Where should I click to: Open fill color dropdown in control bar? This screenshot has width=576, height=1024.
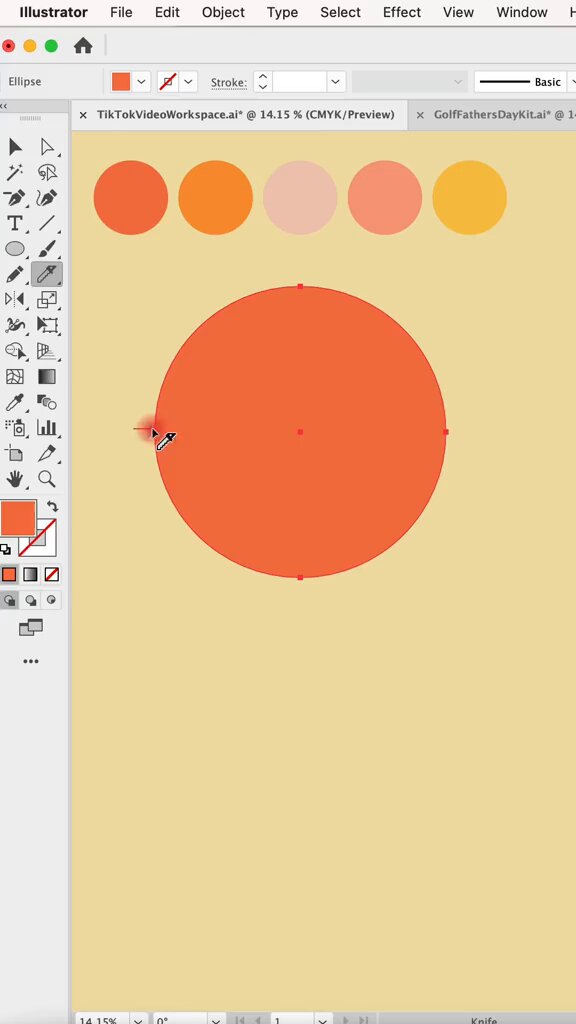pyautogui.click(x=142, y=82)
